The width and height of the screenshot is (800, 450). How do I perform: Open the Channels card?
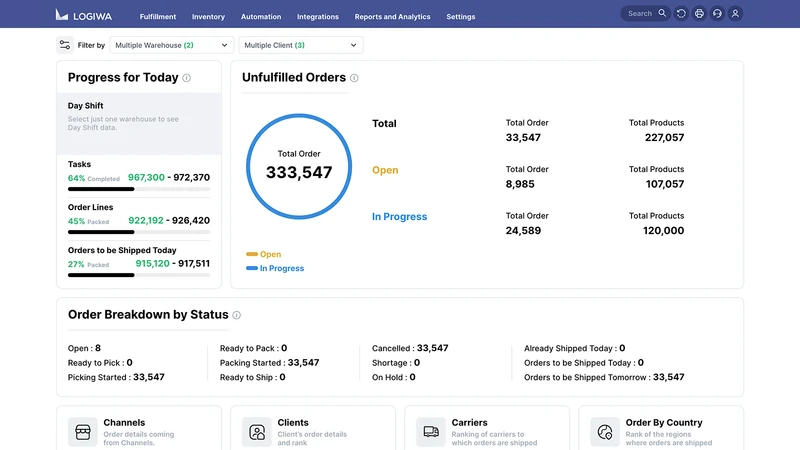tap(139, 429)
